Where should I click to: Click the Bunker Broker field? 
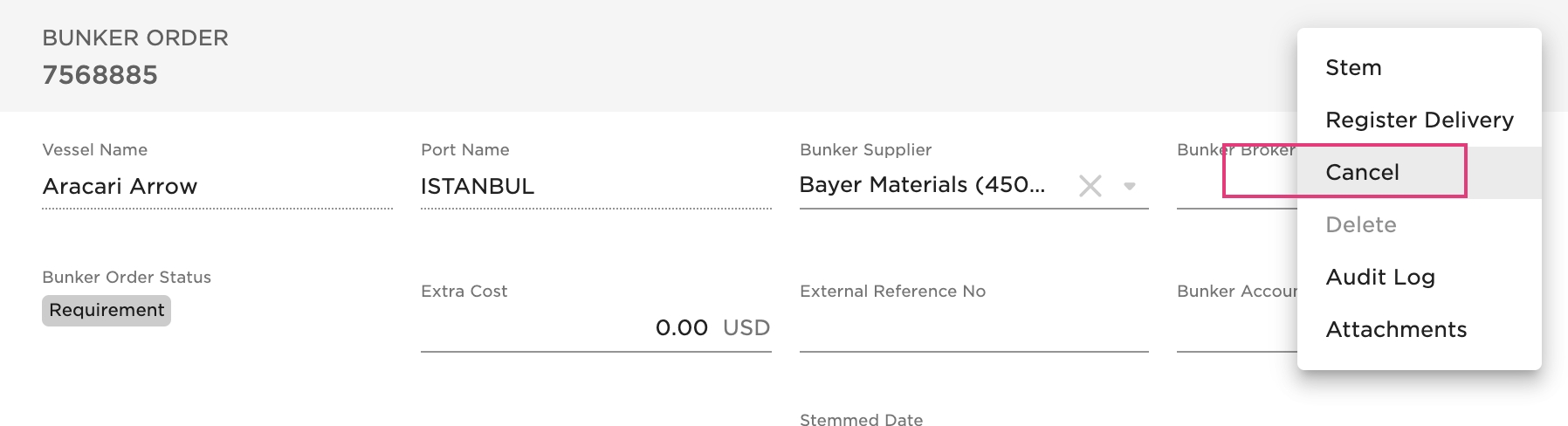(x=1236, y=187)
